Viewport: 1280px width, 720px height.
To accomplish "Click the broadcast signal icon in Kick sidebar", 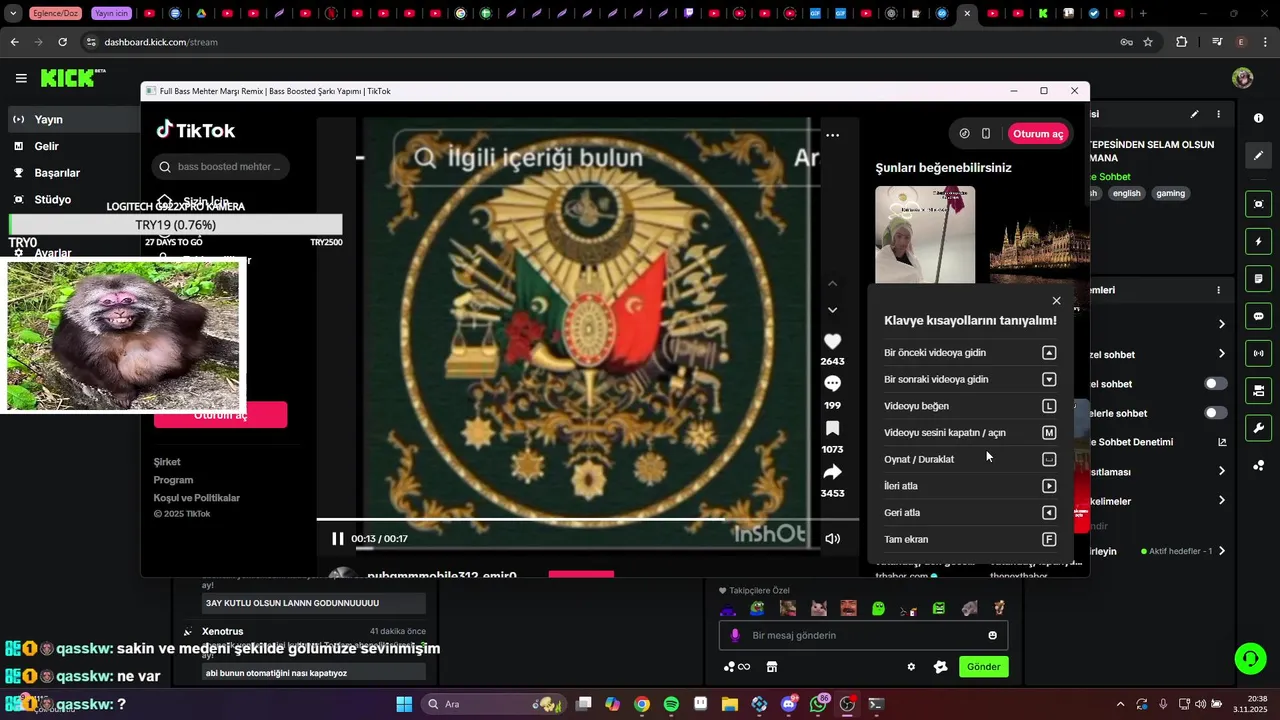I will pyautogui.click(x=1258, y=353).
